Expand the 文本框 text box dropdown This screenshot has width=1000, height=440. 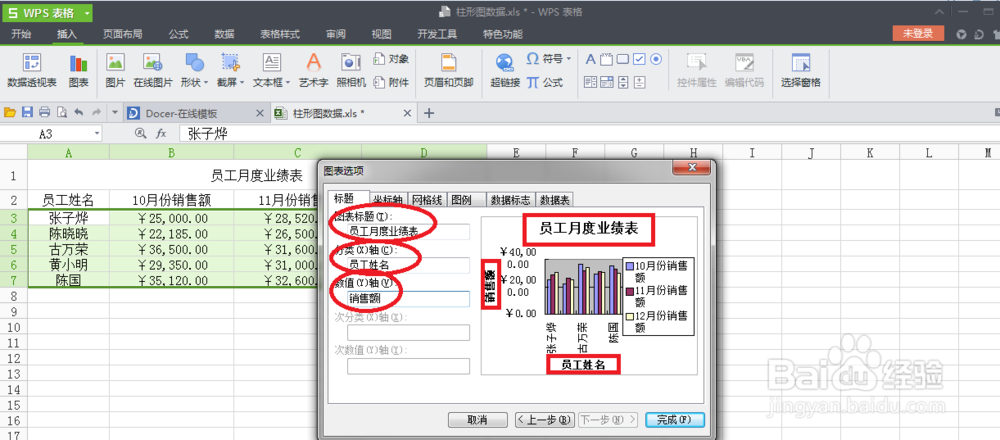(287, 83)
